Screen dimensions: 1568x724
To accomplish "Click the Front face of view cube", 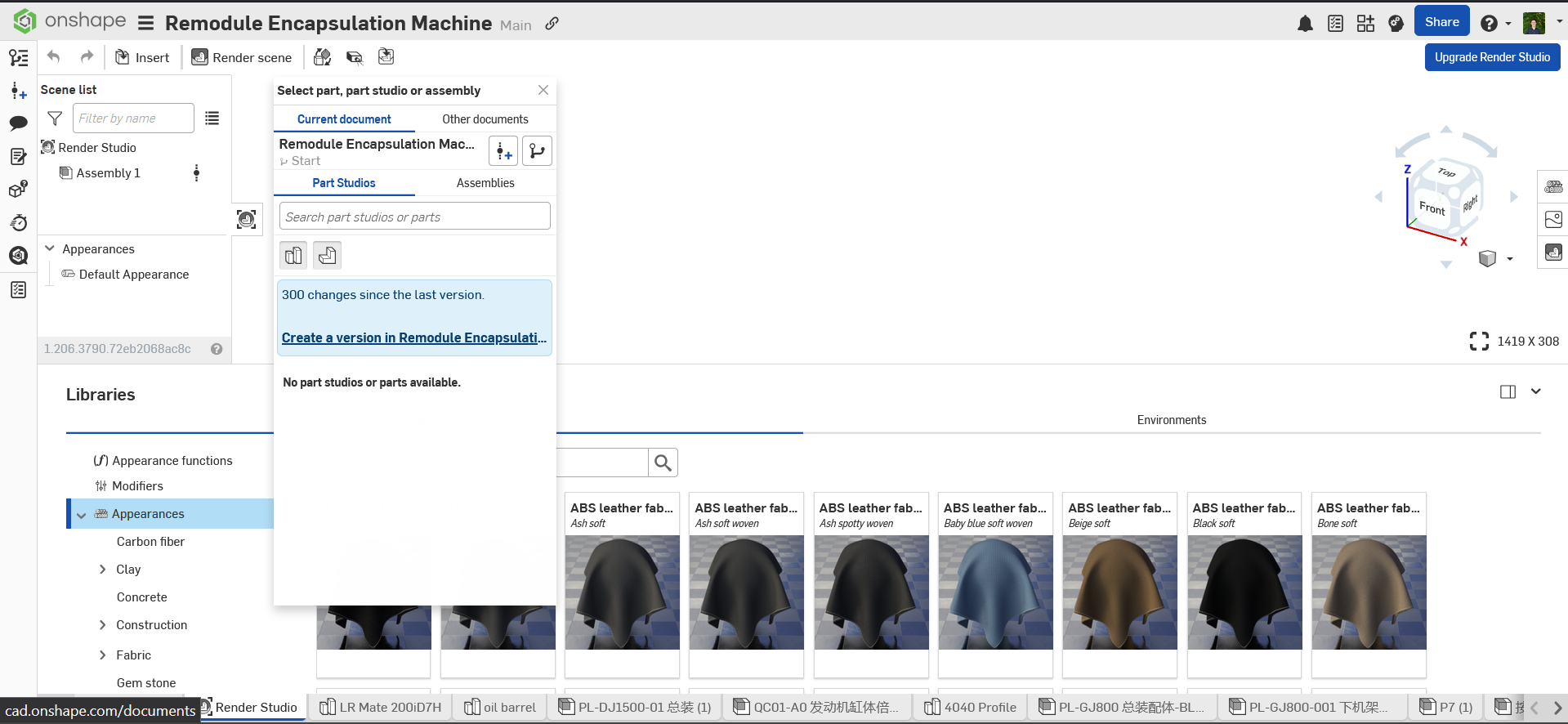I will point(1432,208).
